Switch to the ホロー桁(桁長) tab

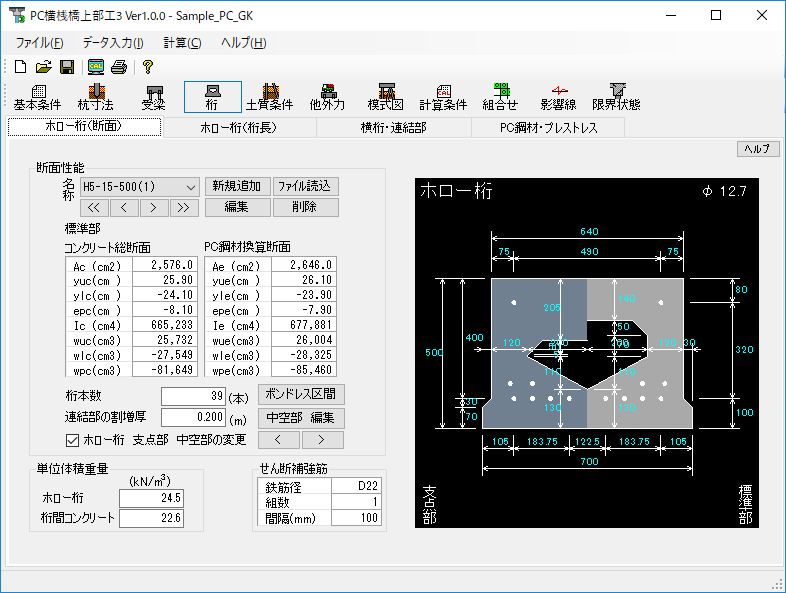point(239,128)
